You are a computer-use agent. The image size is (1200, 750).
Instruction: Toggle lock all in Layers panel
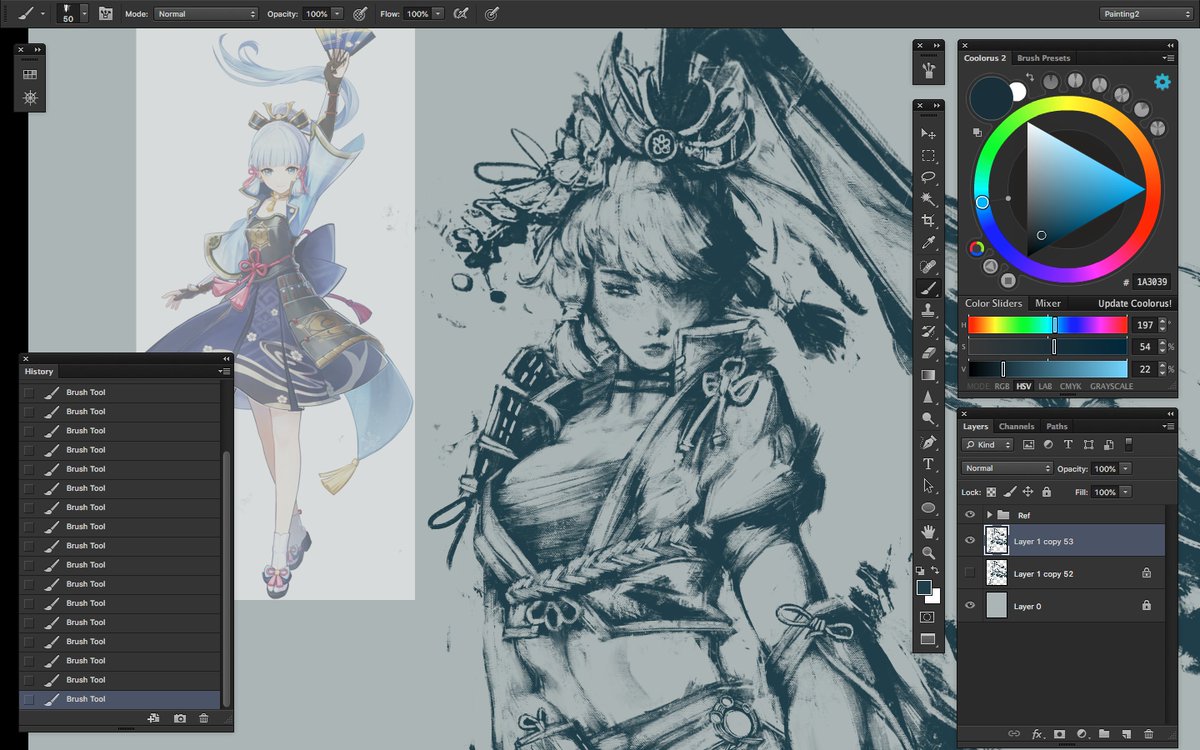pos(1047,492)
